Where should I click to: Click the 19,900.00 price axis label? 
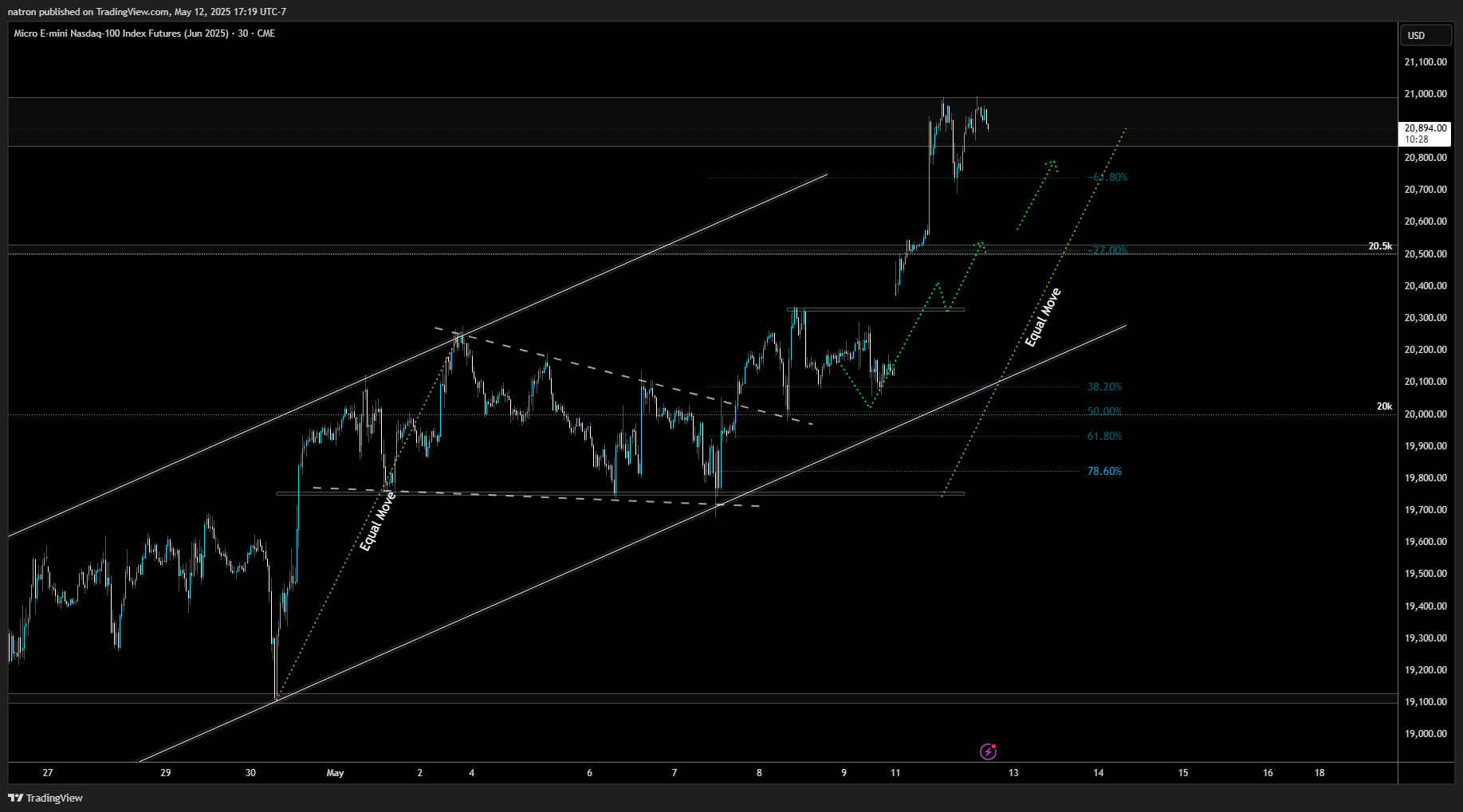pos(1426,446)
